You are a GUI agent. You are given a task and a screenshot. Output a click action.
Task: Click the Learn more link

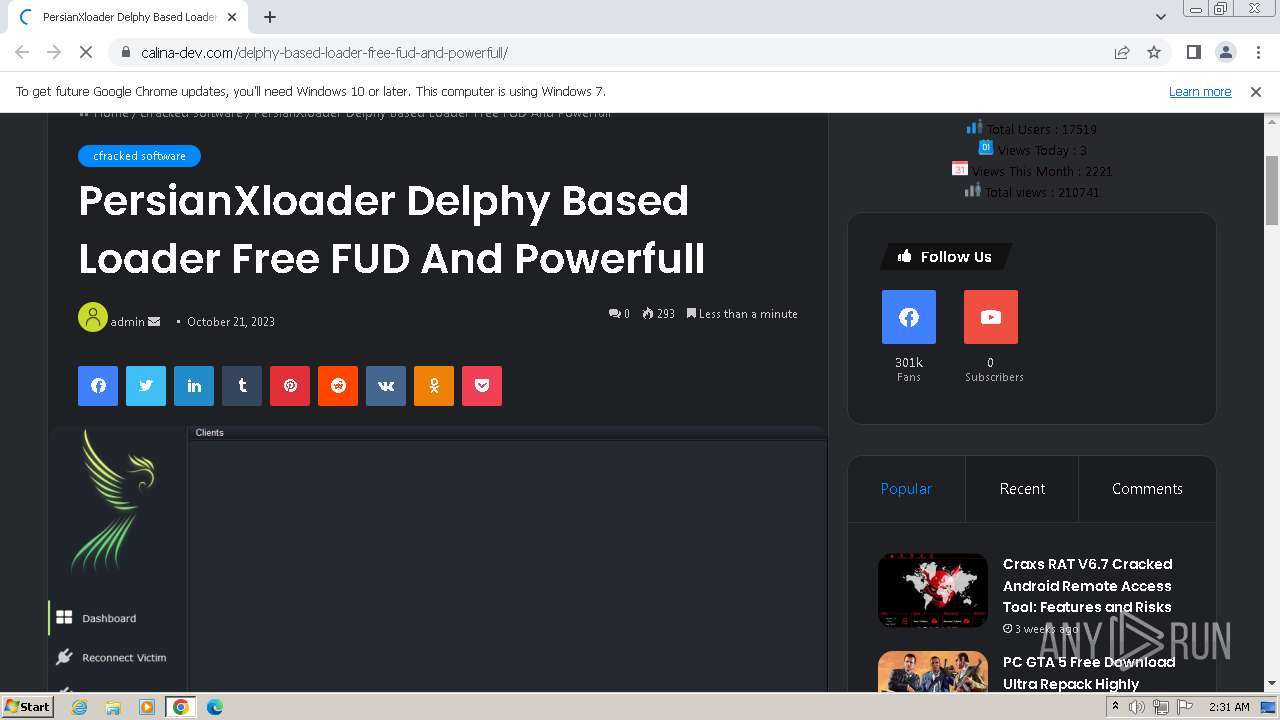tap(1200, 91)
